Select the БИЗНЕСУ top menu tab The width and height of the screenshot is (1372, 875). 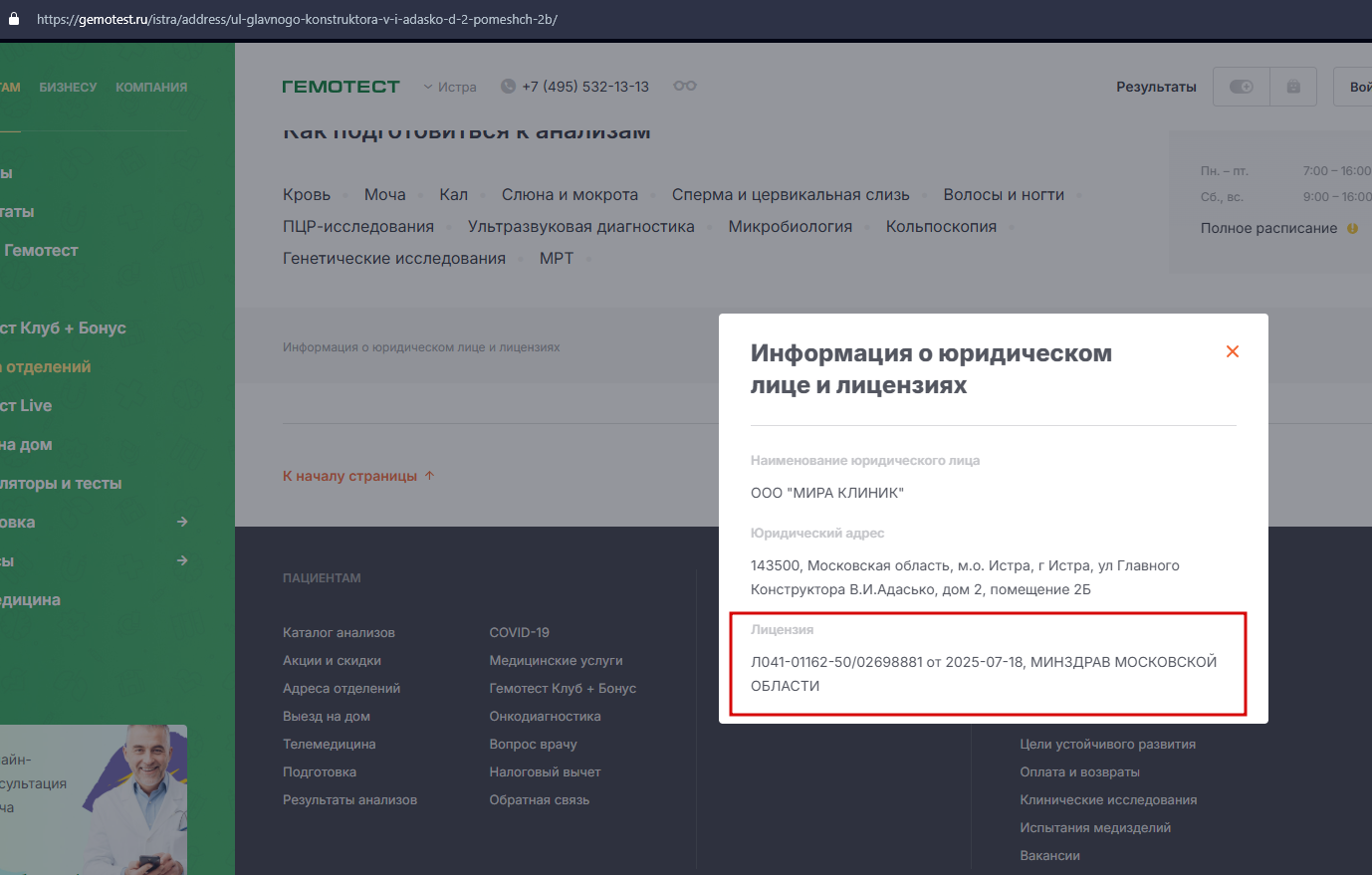(68, 88)
